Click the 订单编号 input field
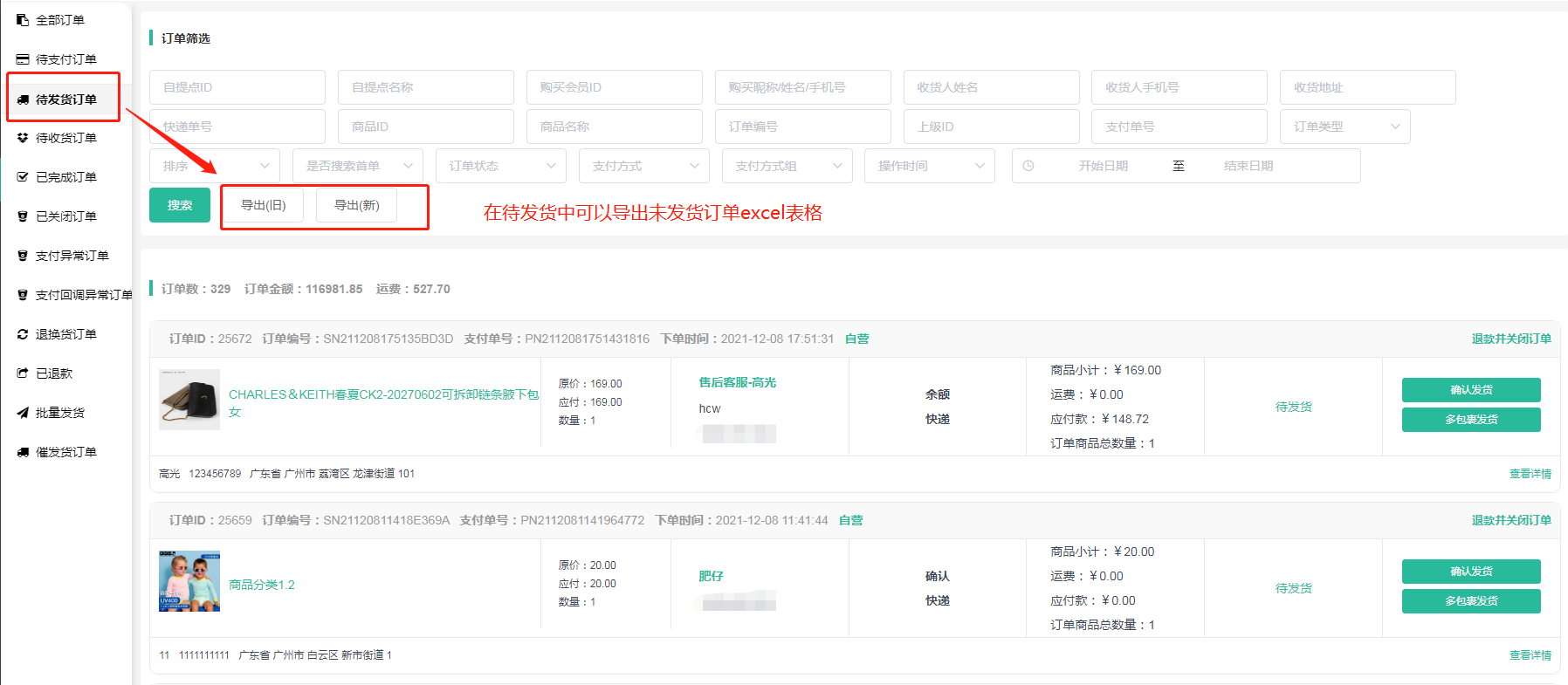This screenshot has height=685, width=1568. (802, 127)
